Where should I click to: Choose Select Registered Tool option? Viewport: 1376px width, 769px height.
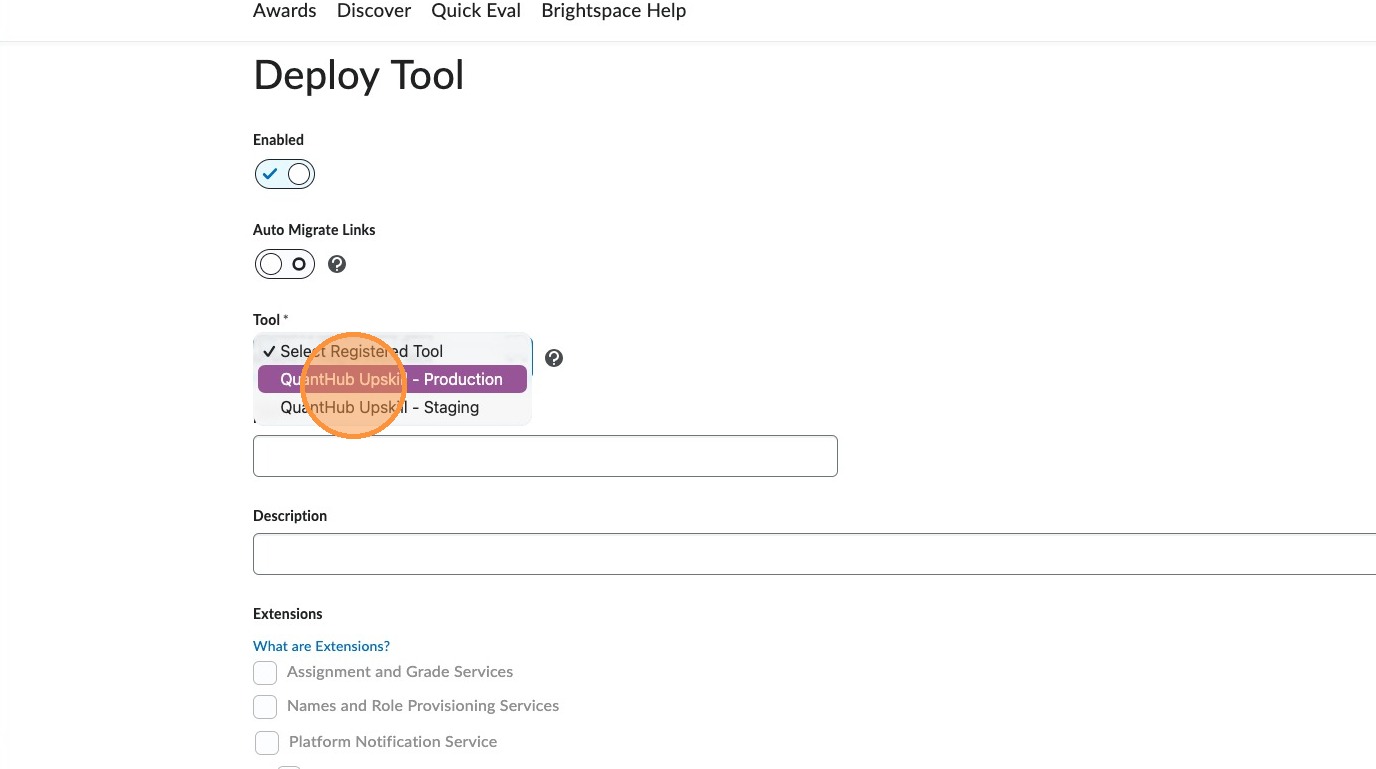coord(392,351)
